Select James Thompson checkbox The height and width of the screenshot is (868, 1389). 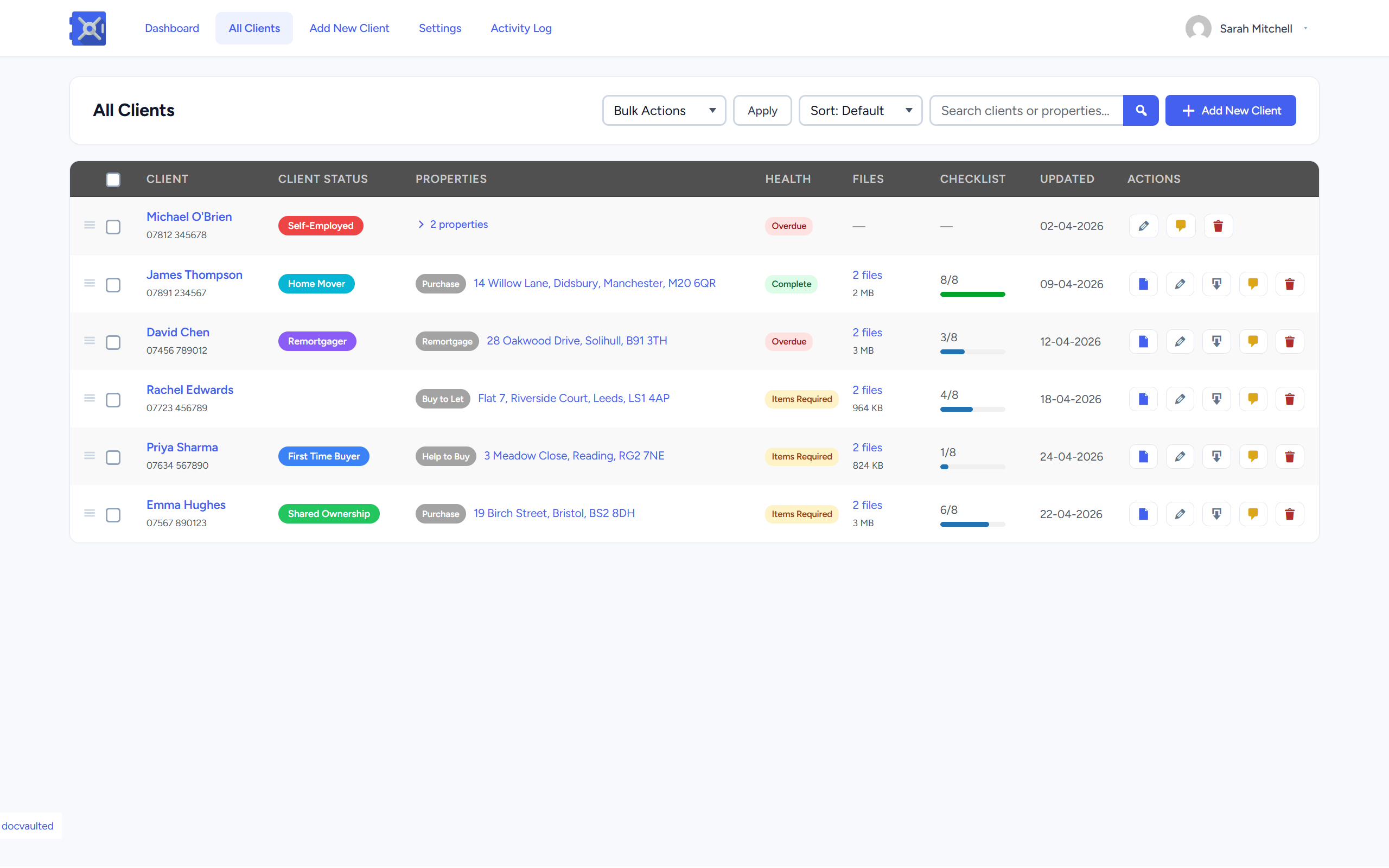click(x=113, y=285)
